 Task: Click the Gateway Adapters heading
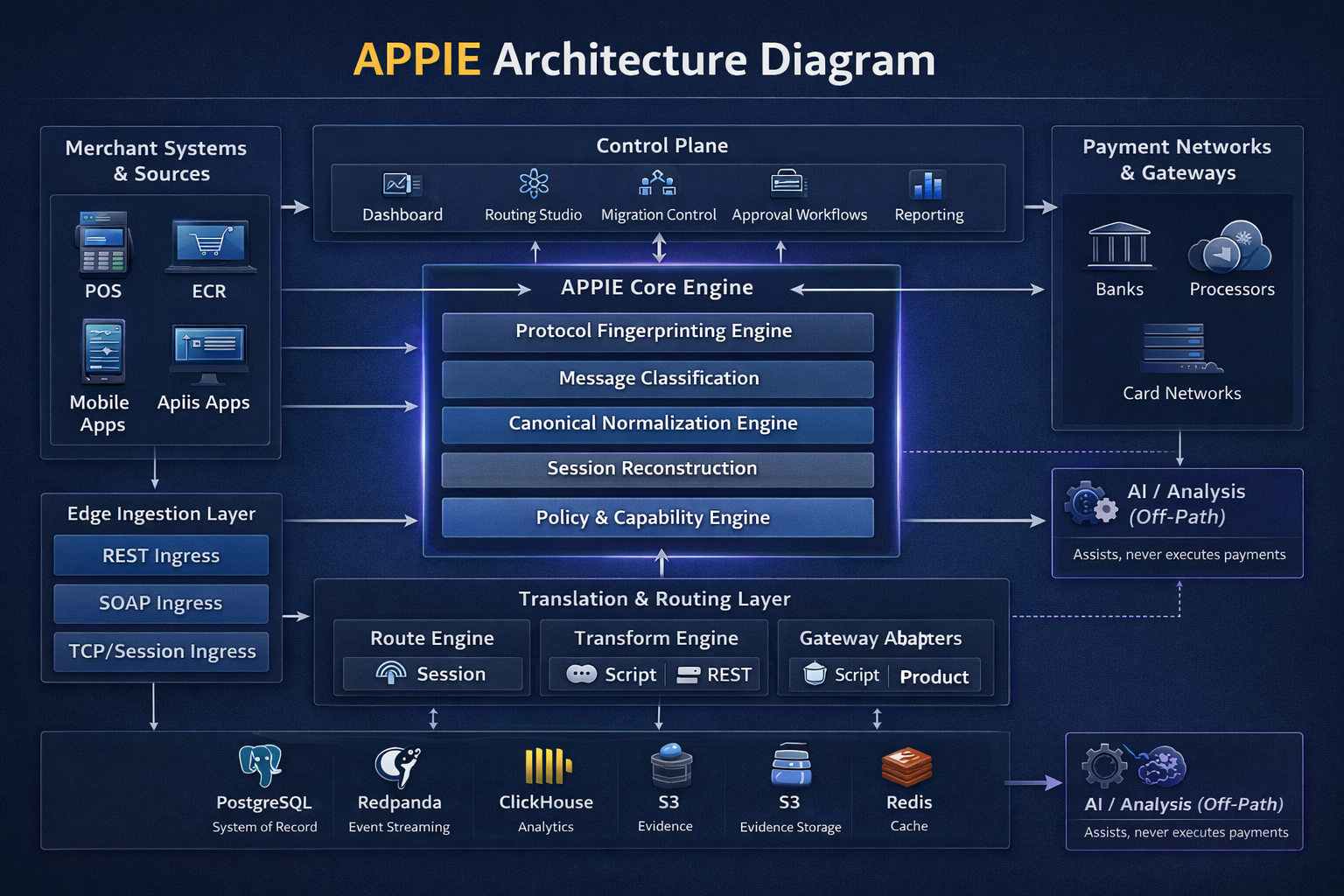[880, 639]
